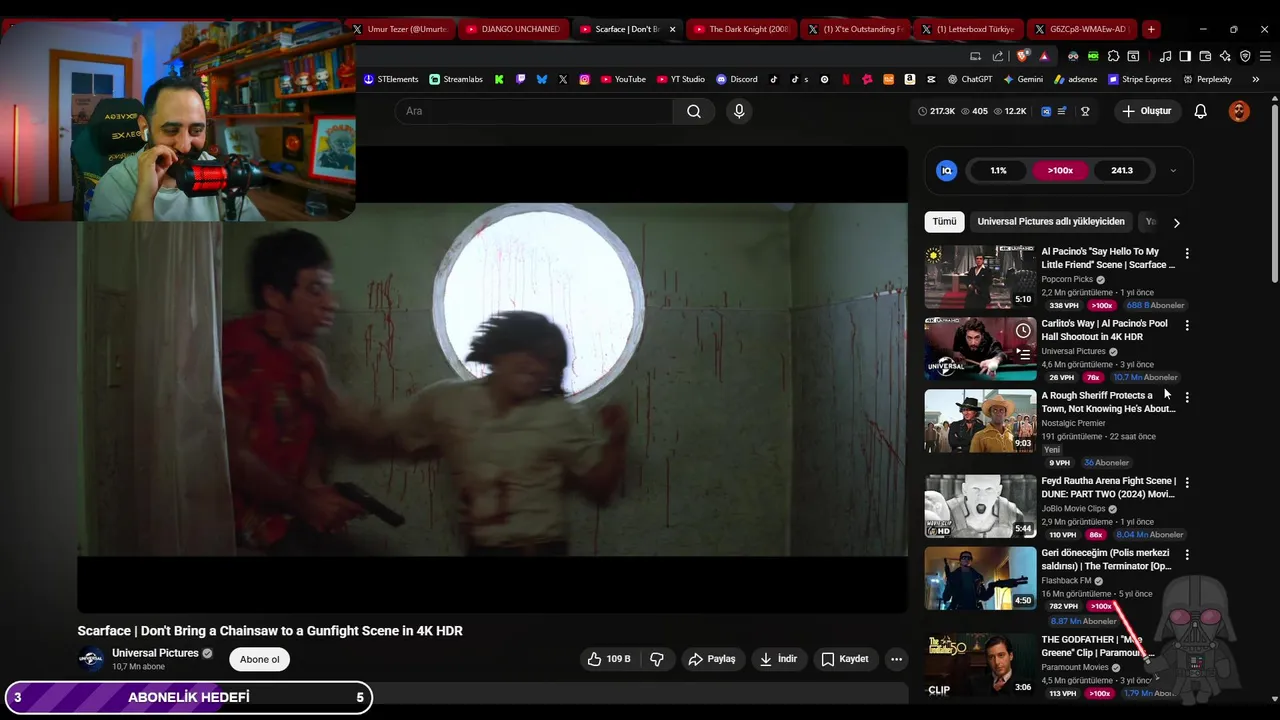The height and width of the screenshot is (720, 1280).
Task: Open the Stripe Express bookmark
Action: click(x=1139, y=79)
